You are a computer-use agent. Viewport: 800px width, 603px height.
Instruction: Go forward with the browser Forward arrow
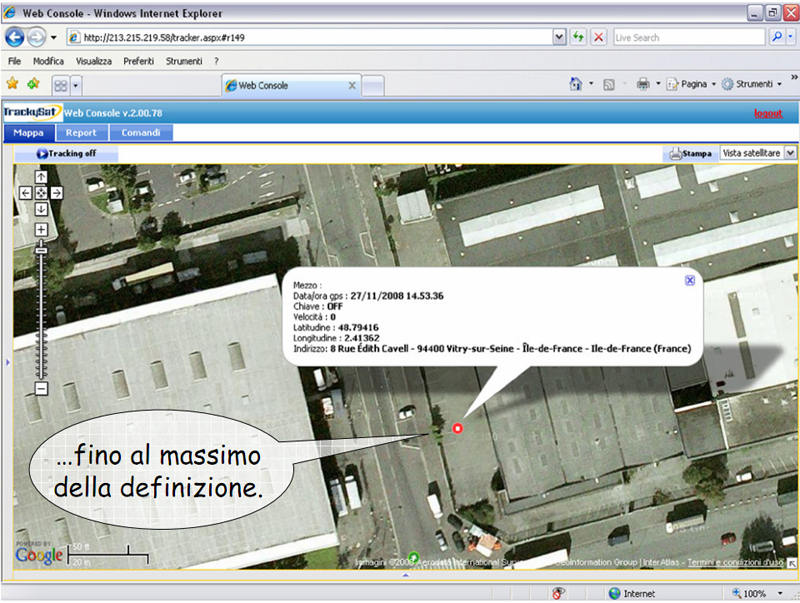coord(36,37)
